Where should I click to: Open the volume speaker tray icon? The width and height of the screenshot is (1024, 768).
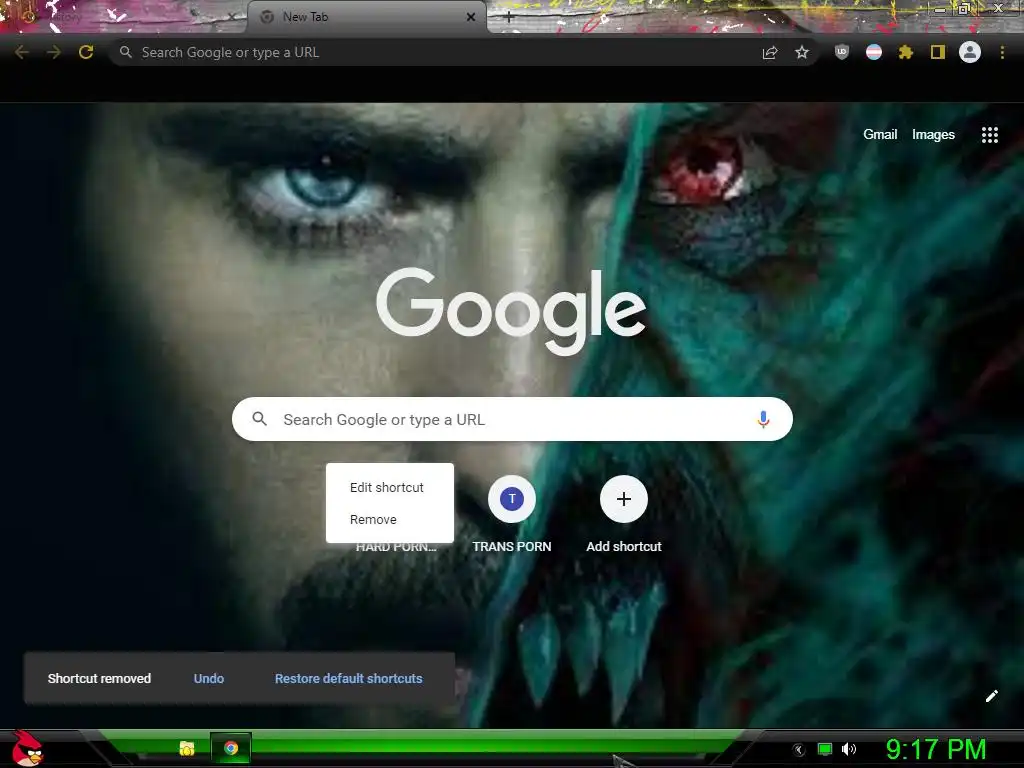point(849,749)
